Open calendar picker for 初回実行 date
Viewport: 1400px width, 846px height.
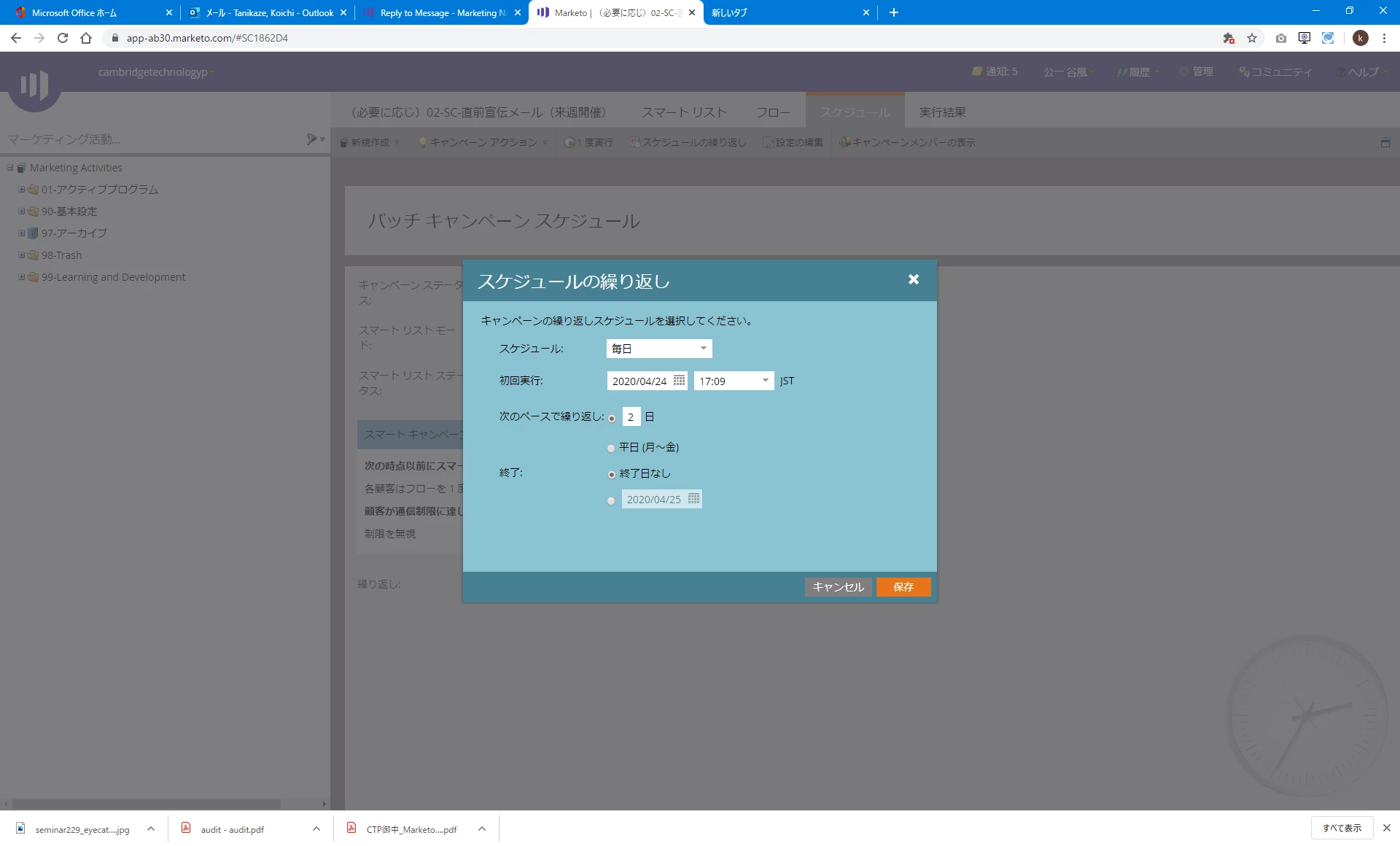pos(679,381)
